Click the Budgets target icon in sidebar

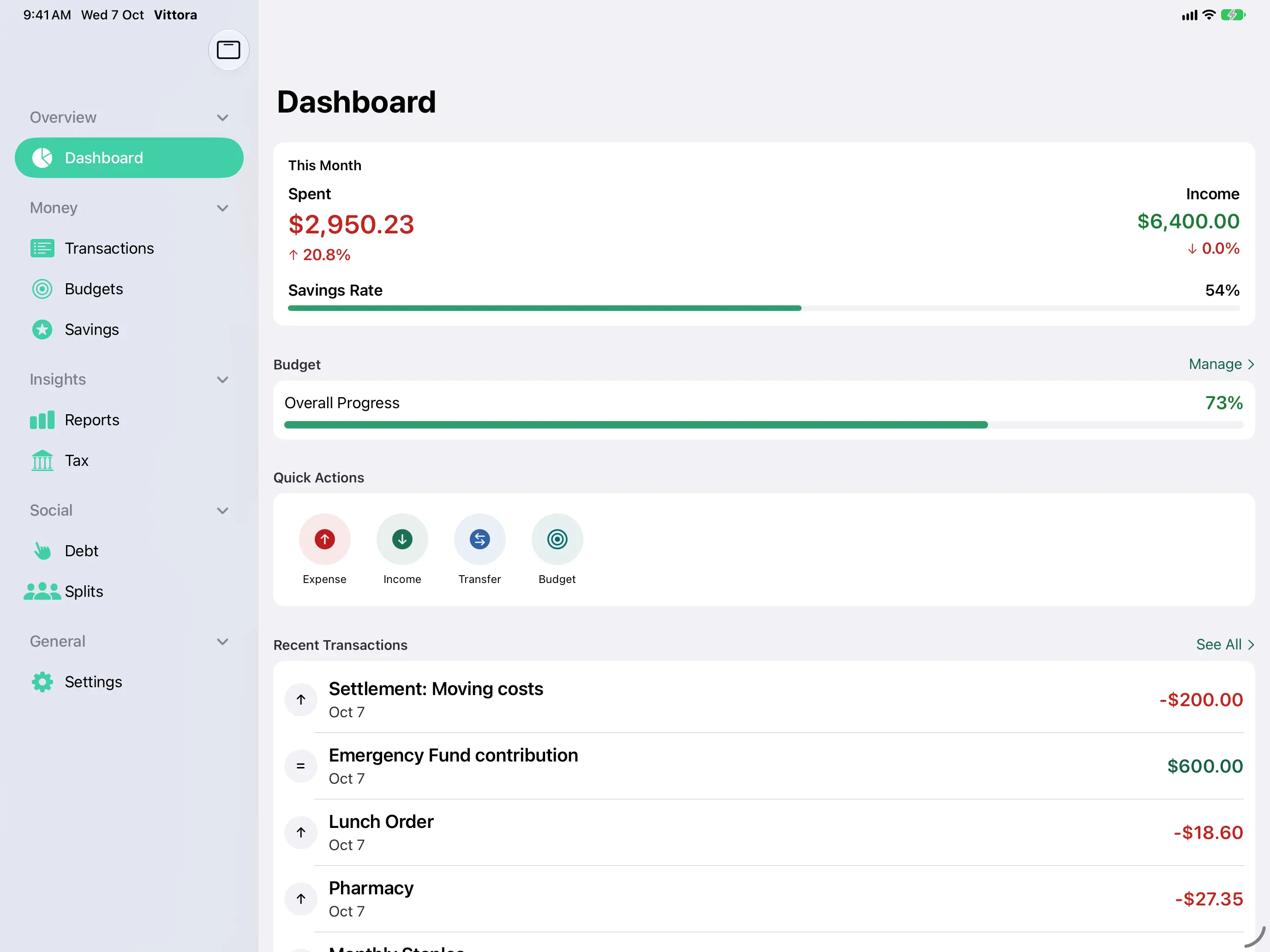[x=42, y=289]
